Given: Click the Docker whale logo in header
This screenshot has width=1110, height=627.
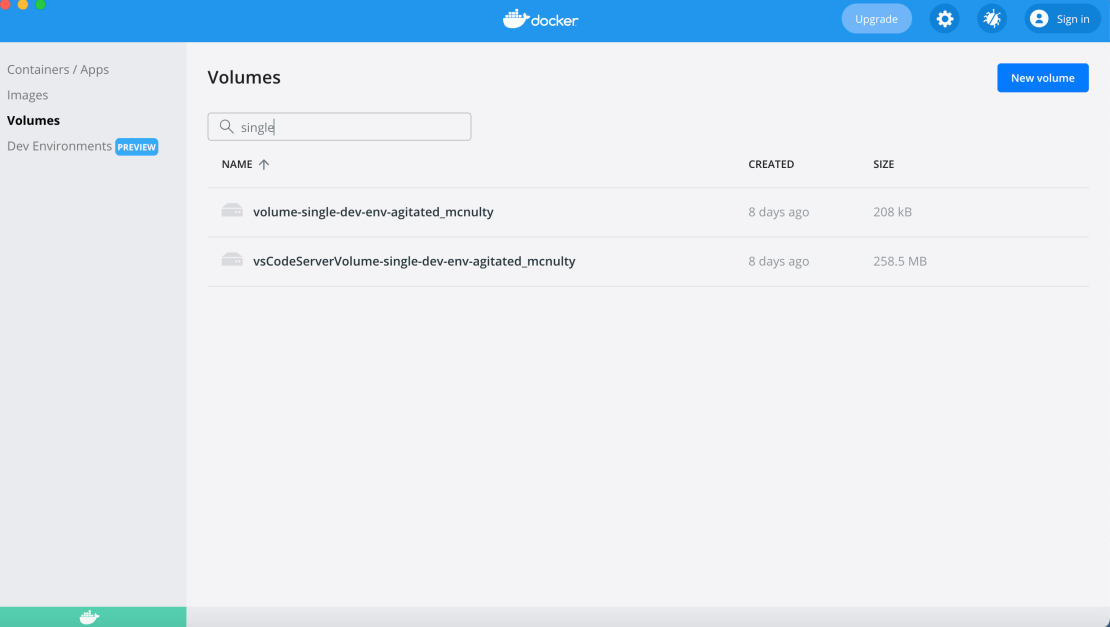Looking at the screenshot, I should [x=541, y=19].
